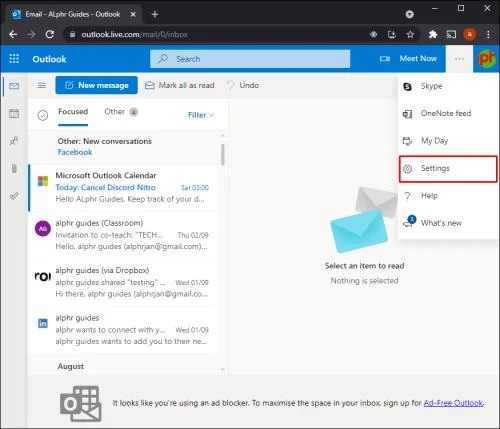Screen dimensions: 500x429
Task: Close the Email - ALphr Guides tab
Action: tap(133, 14)
